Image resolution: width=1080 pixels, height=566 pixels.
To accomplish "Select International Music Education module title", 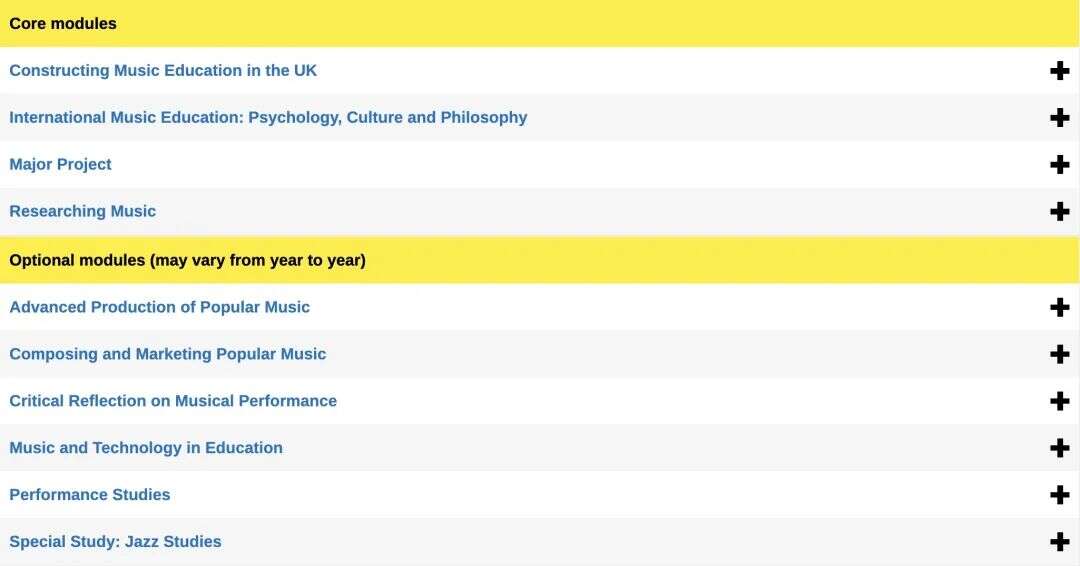I will [x=268, y=118].
